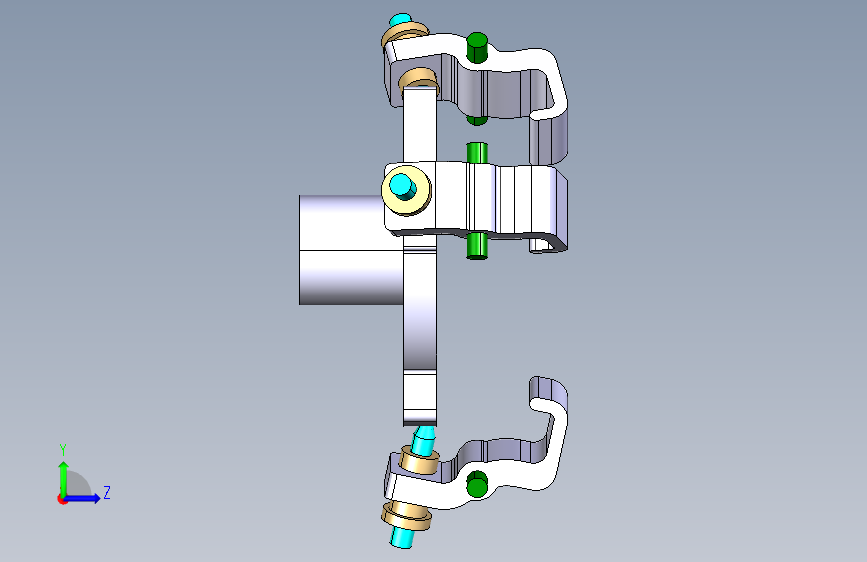Screen dimensions: 867x562
Task: Select the 'Z' axis label text
Action: click(x=107, y=492)
